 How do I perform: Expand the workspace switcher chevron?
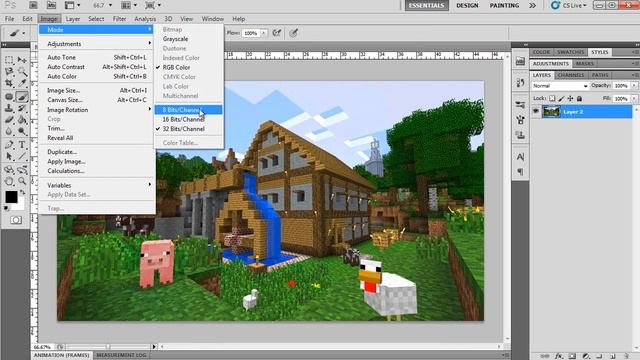(532, 6)
